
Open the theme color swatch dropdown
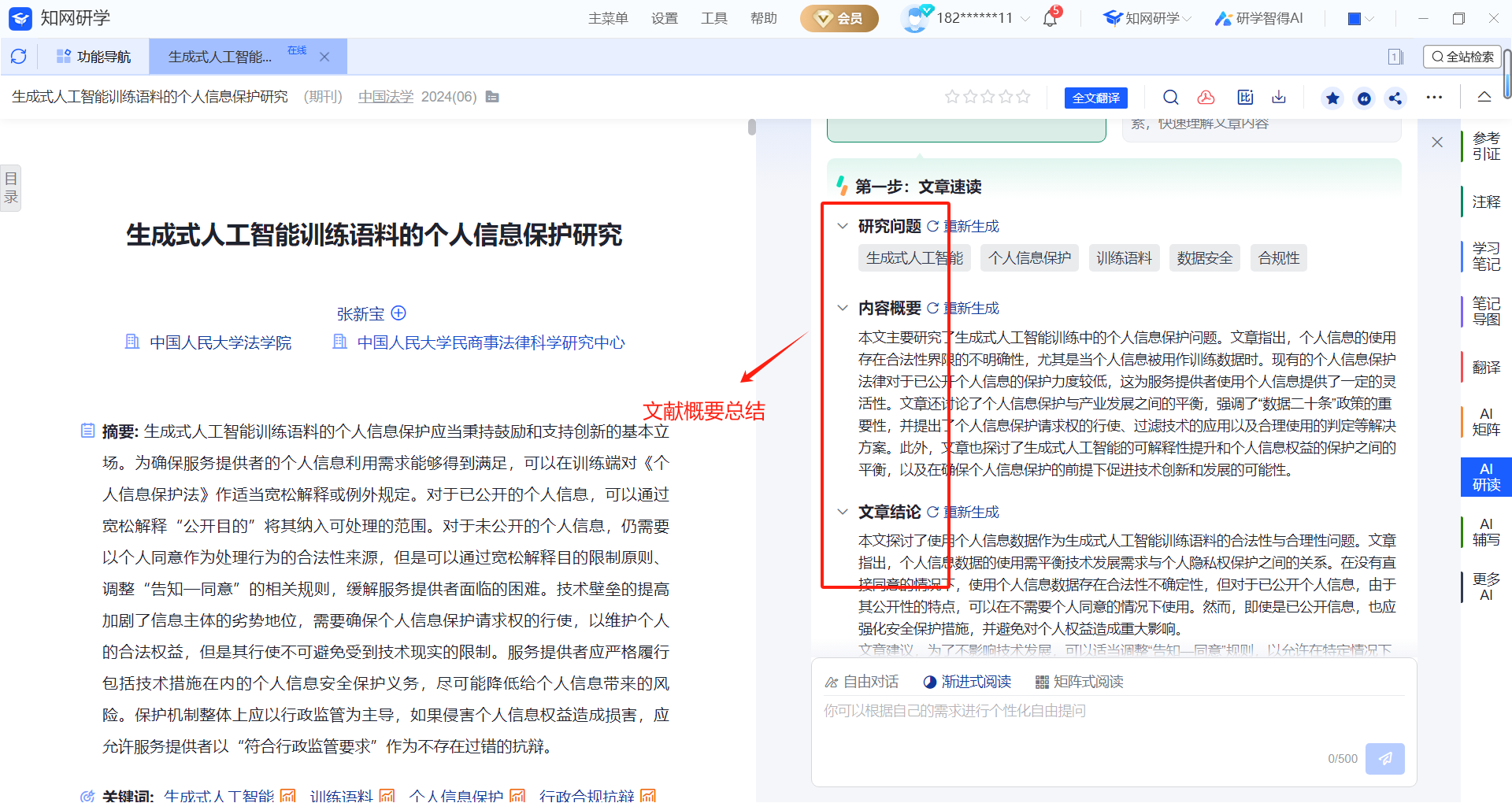click(x=1361, y=18)
